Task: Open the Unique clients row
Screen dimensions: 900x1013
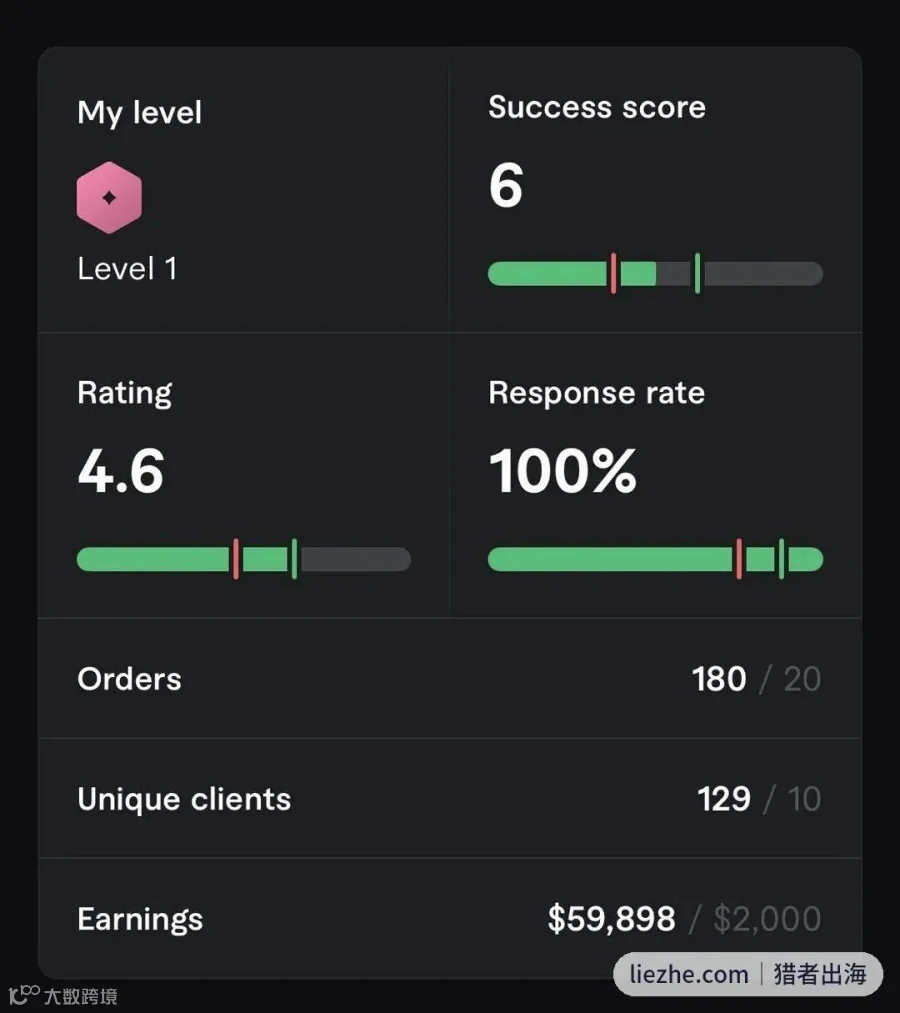Action: coord(450,799)
